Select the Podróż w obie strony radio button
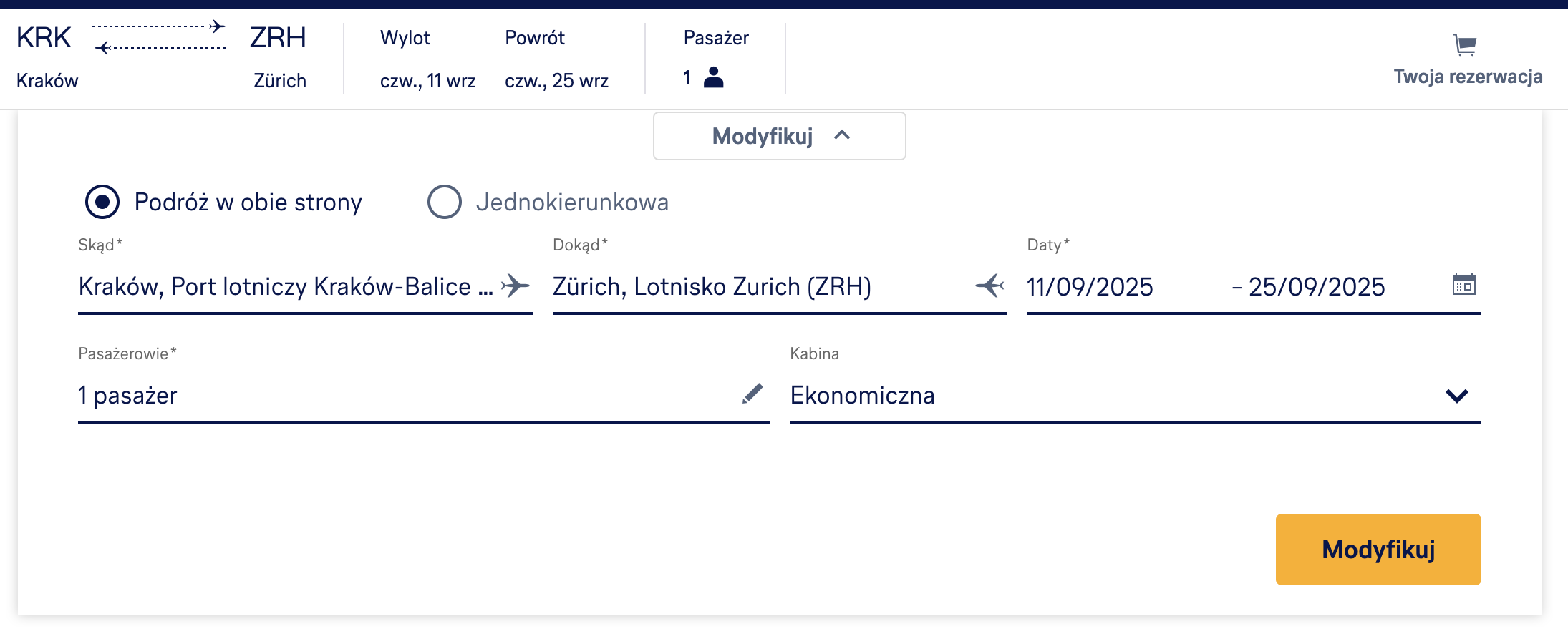Viewport: 1568px width, 634px height. point(102,202)
